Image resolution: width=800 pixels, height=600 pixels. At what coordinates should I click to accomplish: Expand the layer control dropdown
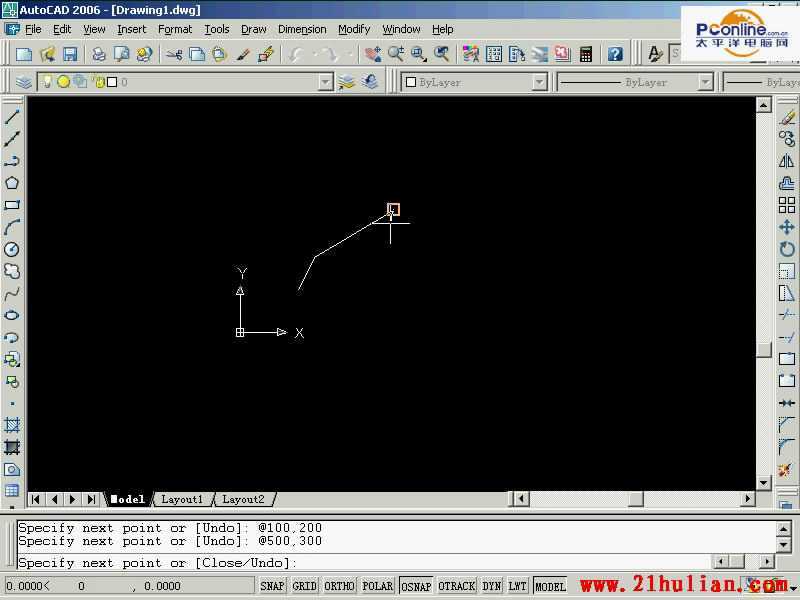[x=325, y=82]
